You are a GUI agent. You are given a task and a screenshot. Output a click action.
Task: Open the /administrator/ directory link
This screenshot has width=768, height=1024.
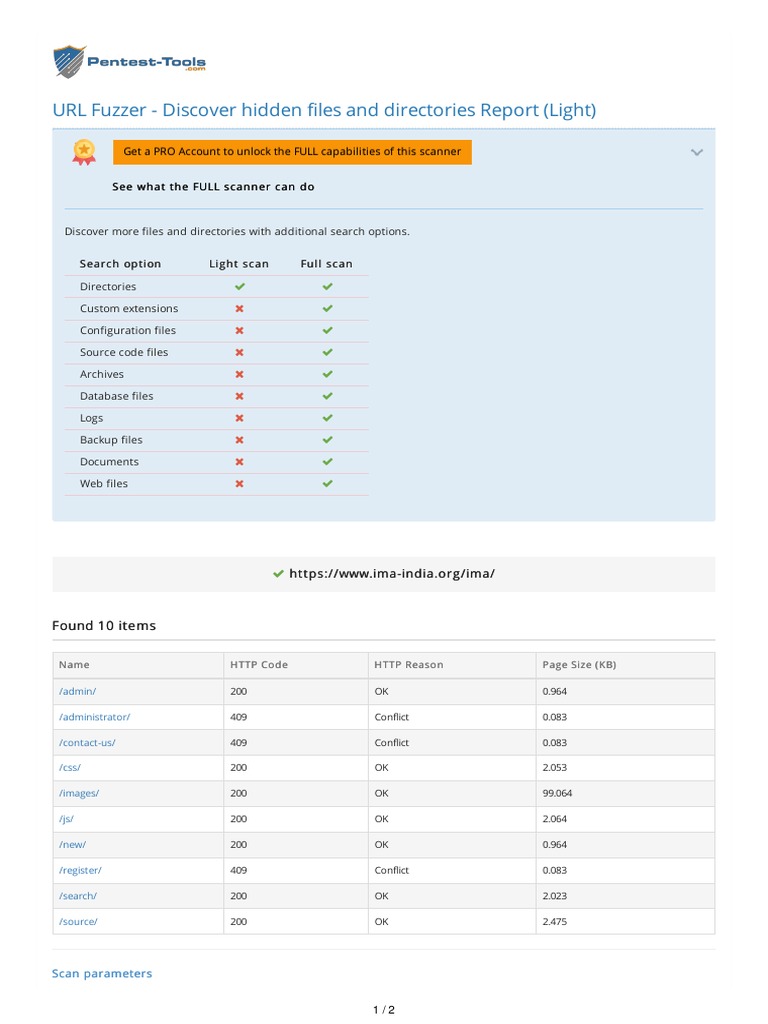(94, 717)
